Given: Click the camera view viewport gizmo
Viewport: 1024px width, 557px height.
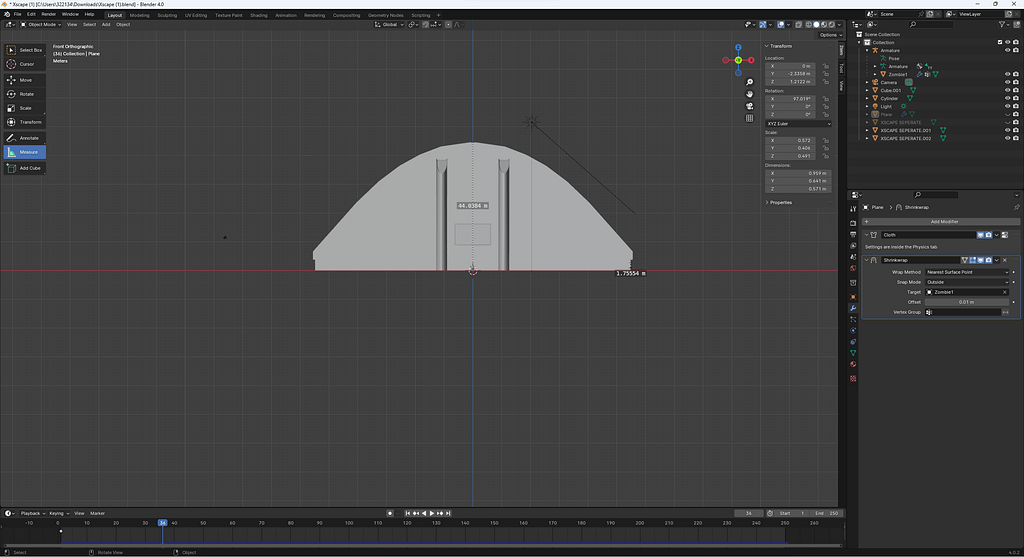Looking at the screenshot, I should 750,106.
